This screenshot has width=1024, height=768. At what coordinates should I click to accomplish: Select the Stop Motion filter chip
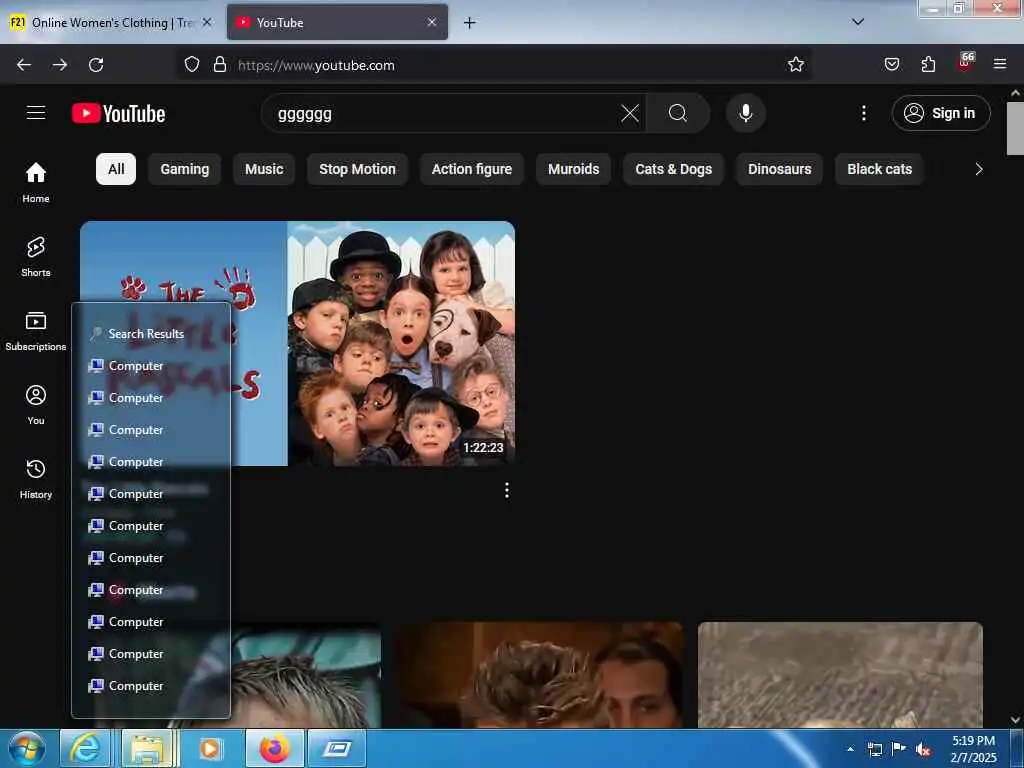point(357,169)
